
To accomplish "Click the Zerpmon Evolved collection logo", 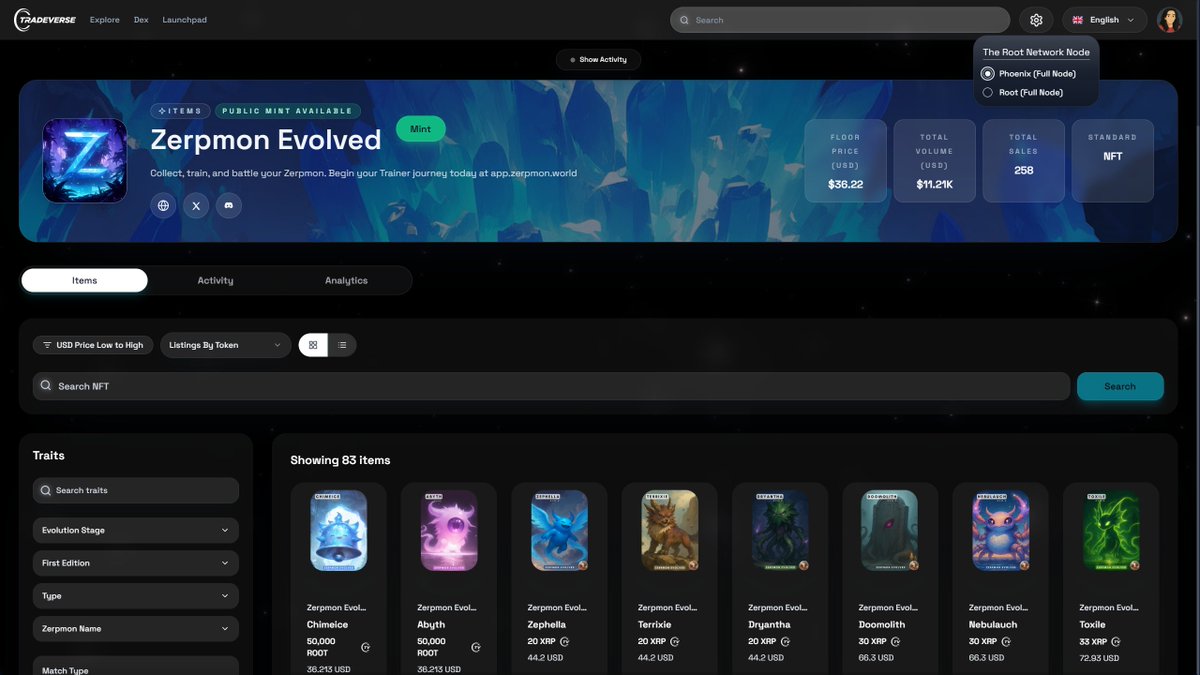I will point(85,161).
